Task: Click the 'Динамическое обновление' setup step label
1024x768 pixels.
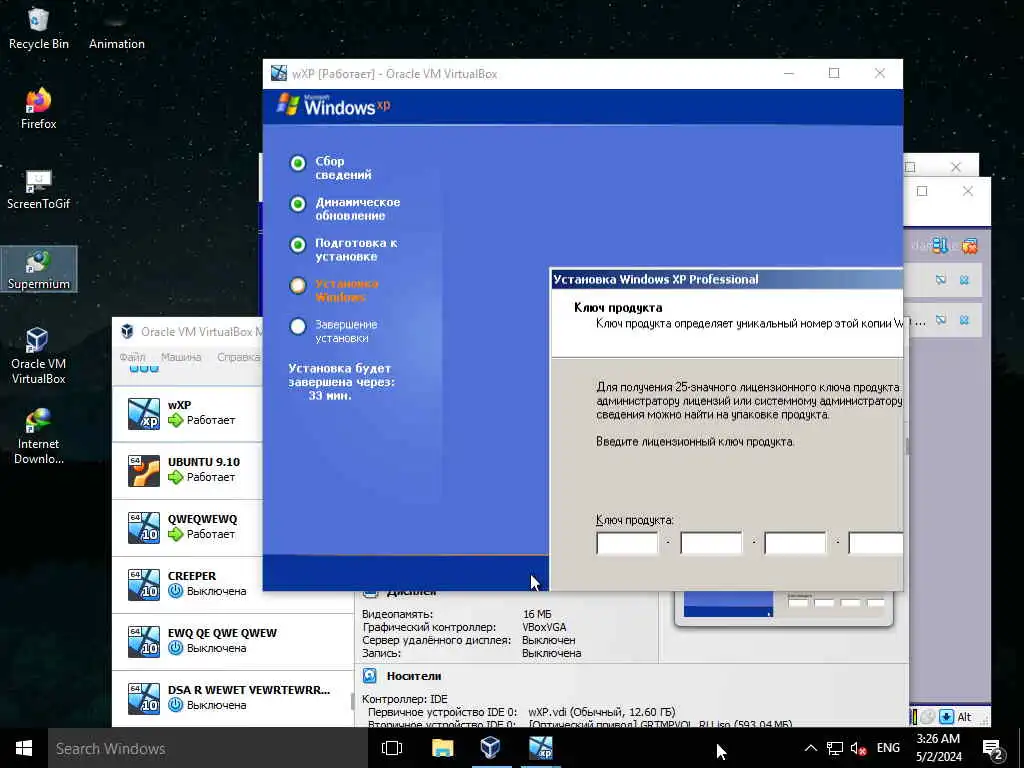Action: [x=358, y=208]
